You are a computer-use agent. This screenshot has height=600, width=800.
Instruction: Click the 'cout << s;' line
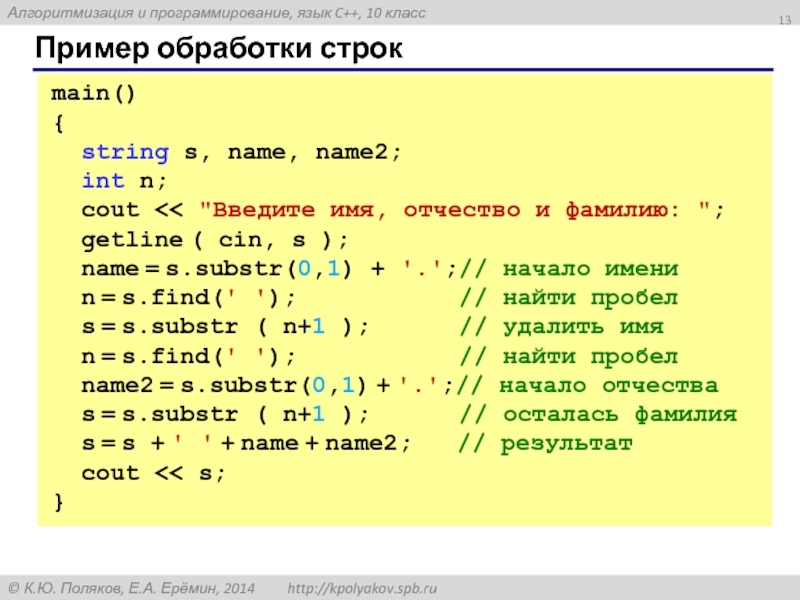point(153,473)
